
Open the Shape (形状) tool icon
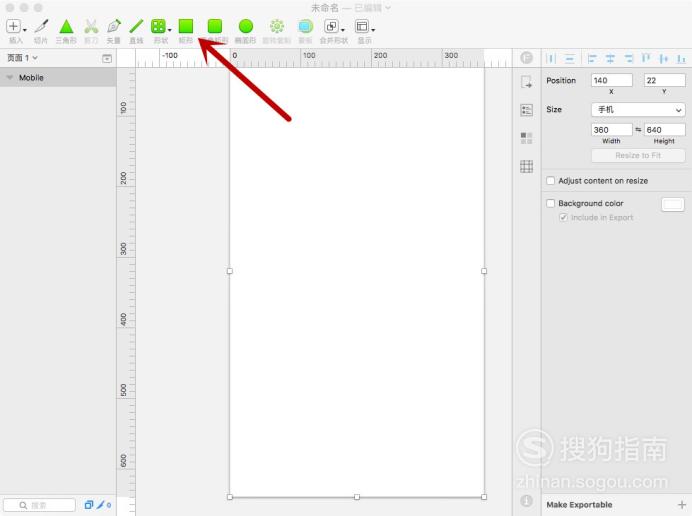(x=158, y=26)
